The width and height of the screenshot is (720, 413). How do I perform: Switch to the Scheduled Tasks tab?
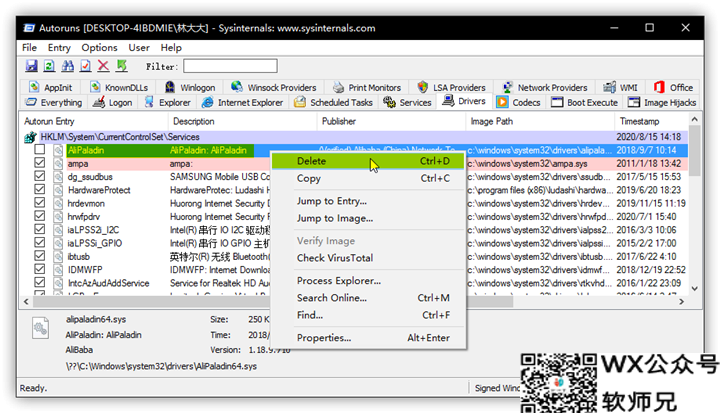[x=333, y=102]
